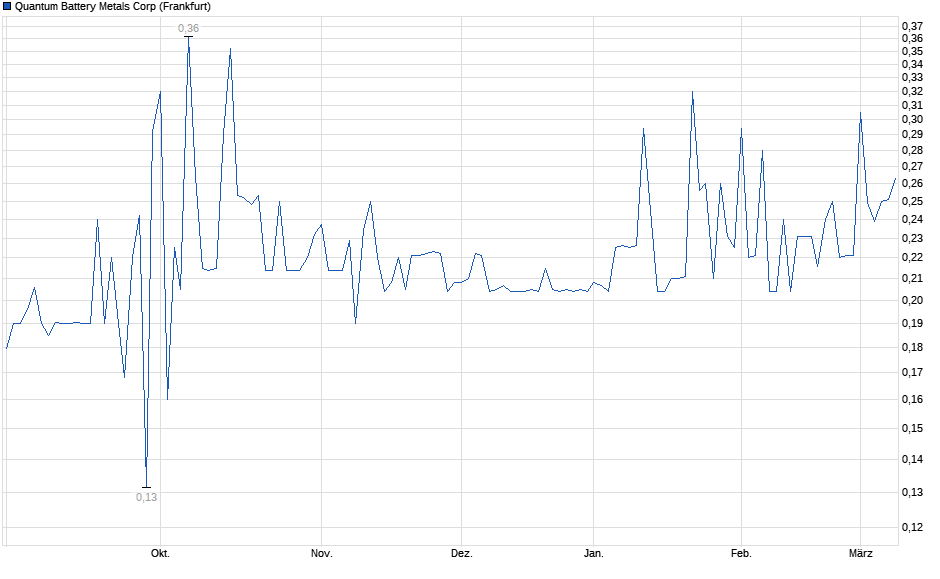Click the 0,33 price axis label
This screenshot has height=579, width=940.
[911, 77]
